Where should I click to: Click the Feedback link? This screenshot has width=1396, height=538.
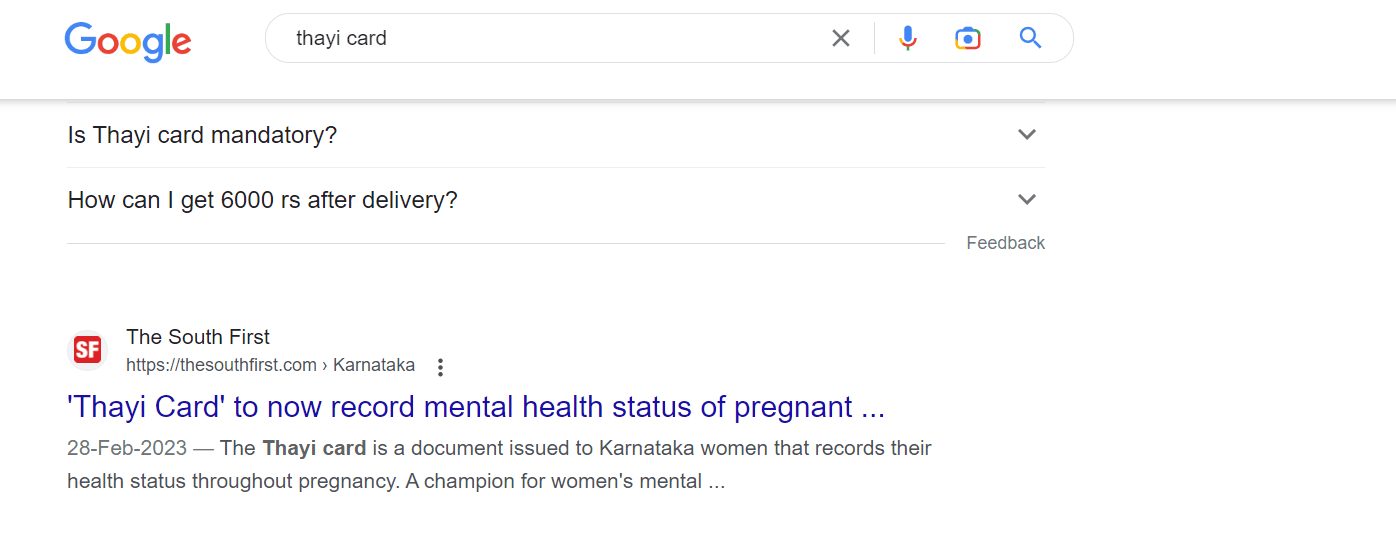(x=1005, y=243)
